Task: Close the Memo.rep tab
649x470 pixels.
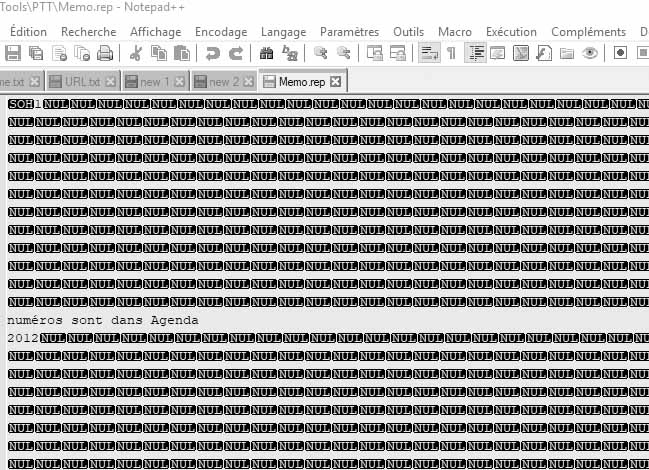Action: 336,82
